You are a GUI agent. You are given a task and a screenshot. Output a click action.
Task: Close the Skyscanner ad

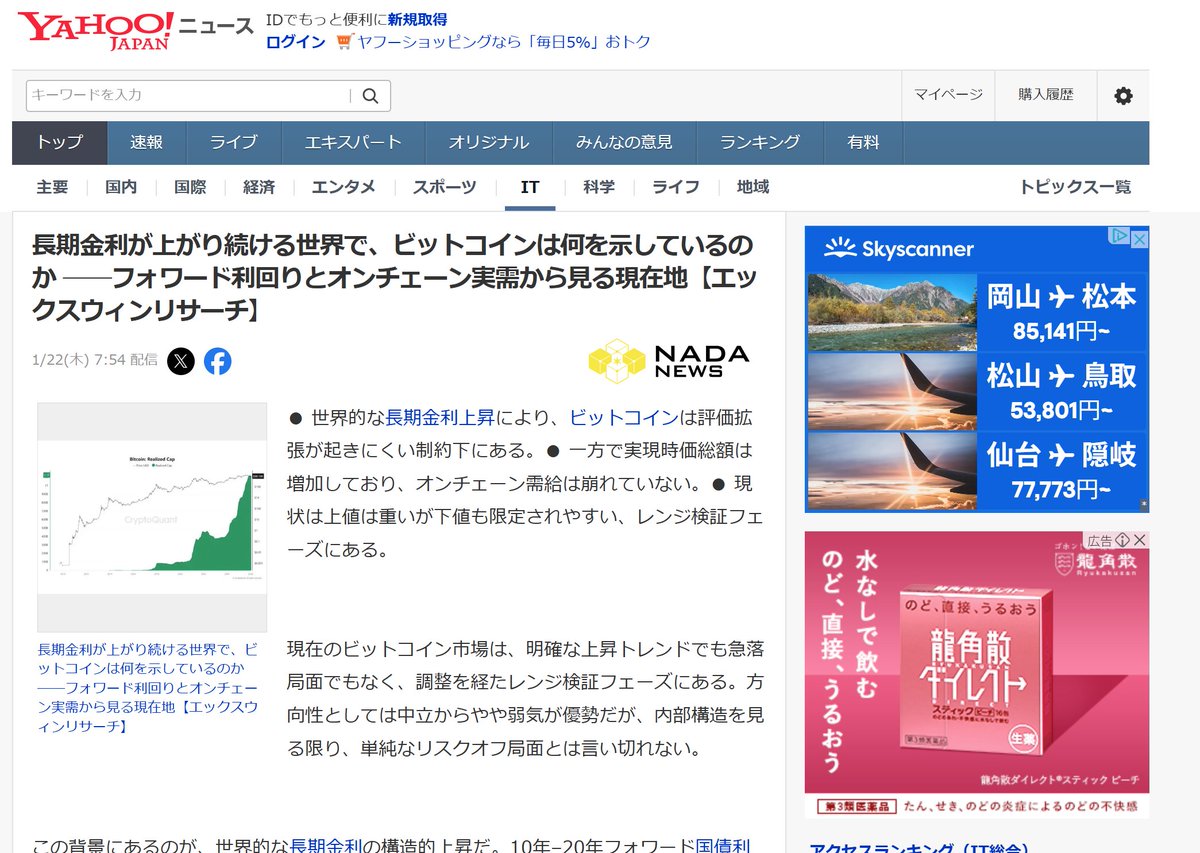1140,239
